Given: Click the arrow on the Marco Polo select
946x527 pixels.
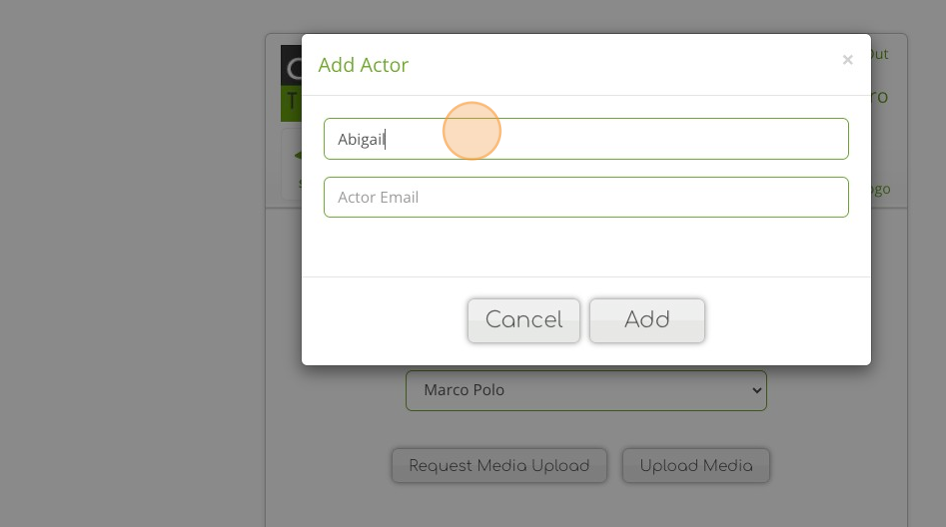Looking at the screenshot, I should click(755, 391).
